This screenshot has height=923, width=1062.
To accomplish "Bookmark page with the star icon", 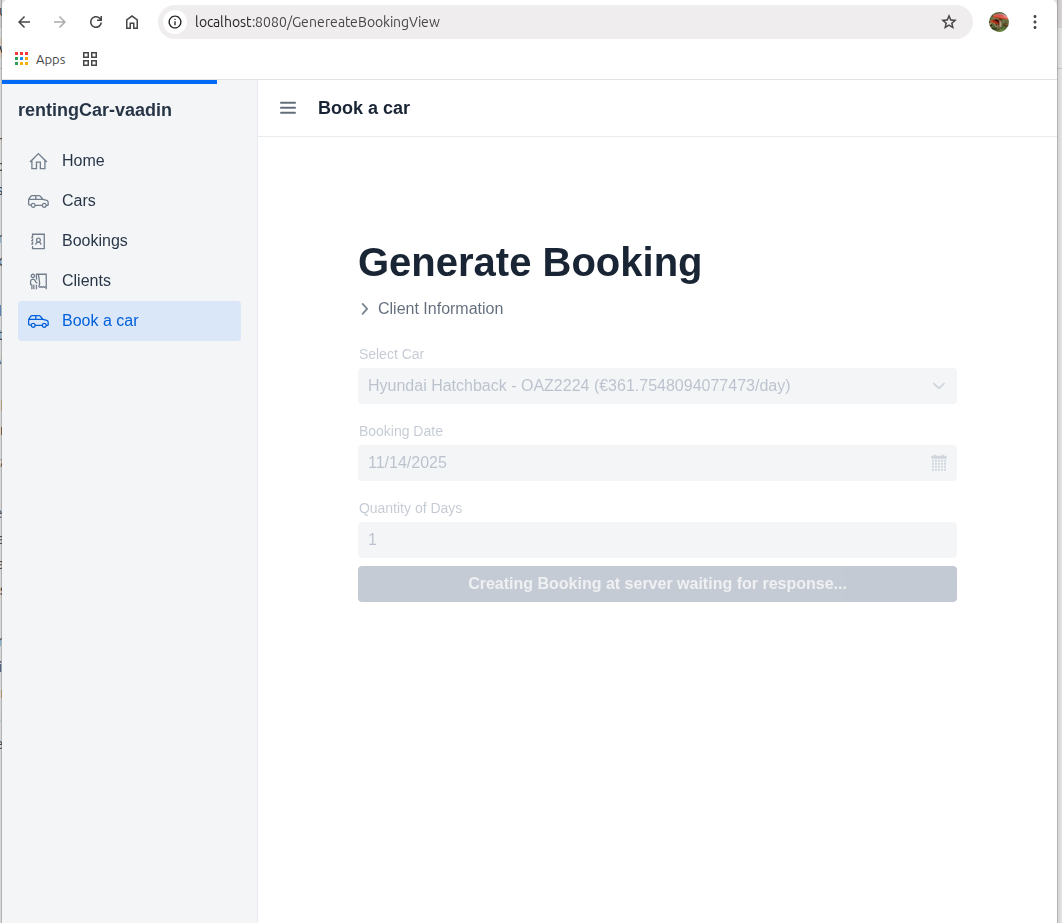I will pyautogui.click(x=948, y=22).
